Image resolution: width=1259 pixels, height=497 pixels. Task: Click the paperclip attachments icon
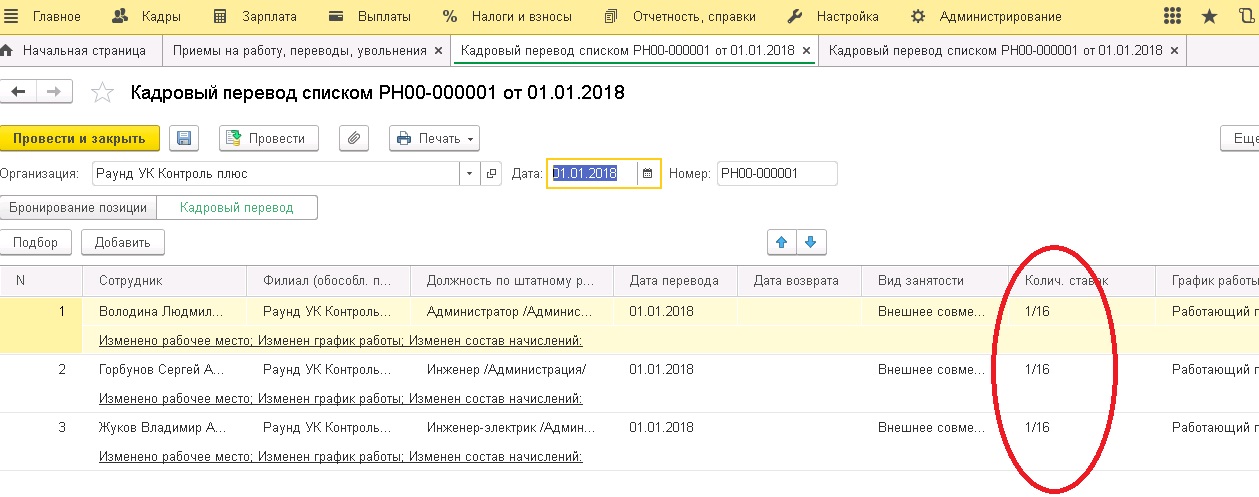[354, 138]
